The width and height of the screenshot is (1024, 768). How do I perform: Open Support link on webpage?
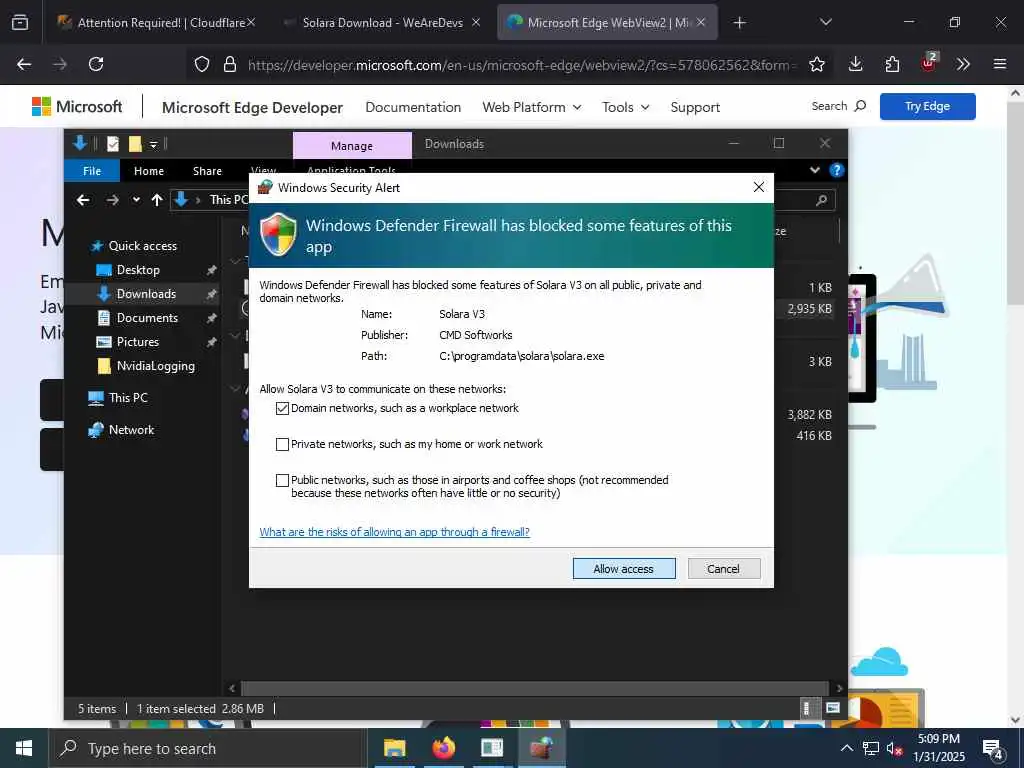coord(695,107)
